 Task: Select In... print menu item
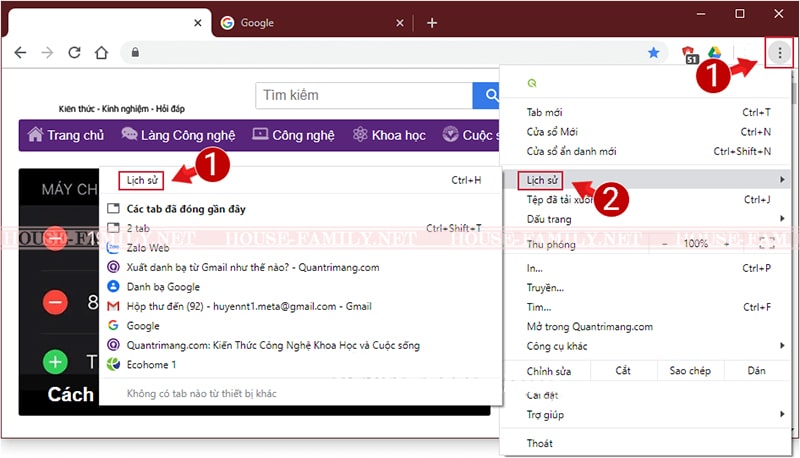point(648,268)
